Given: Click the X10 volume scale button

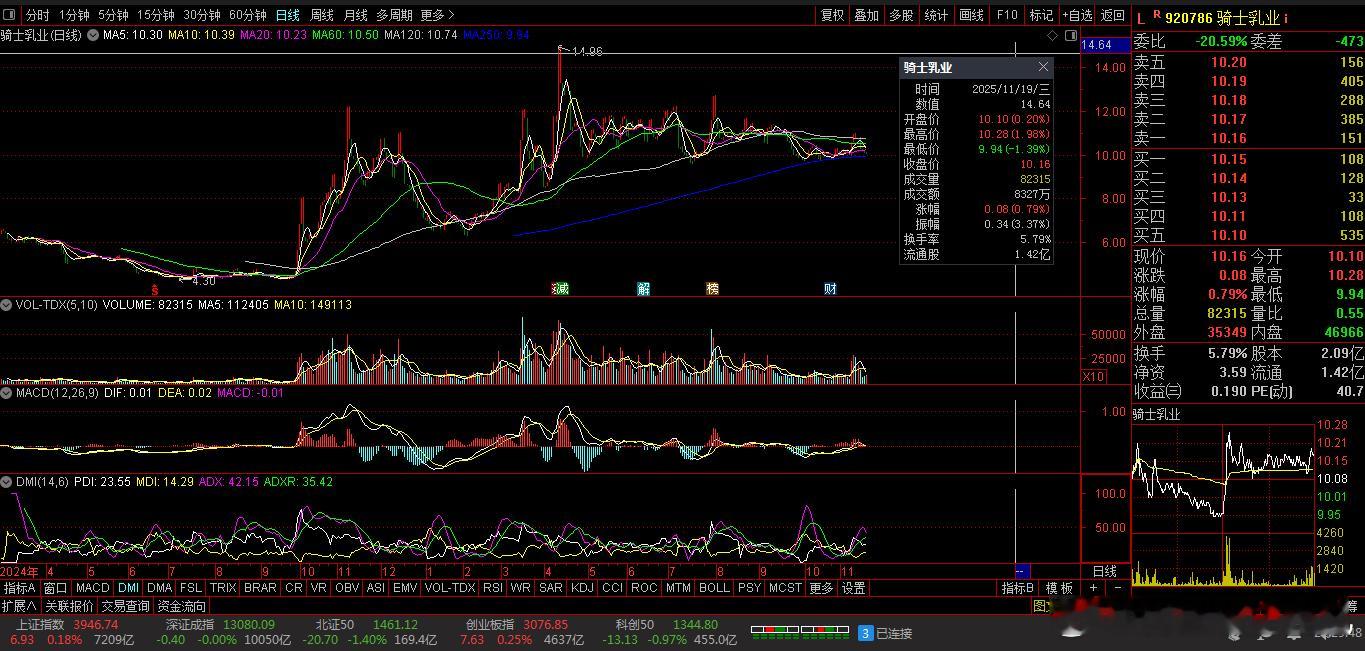Looking at the screenshot, I should click(1095, 376).
